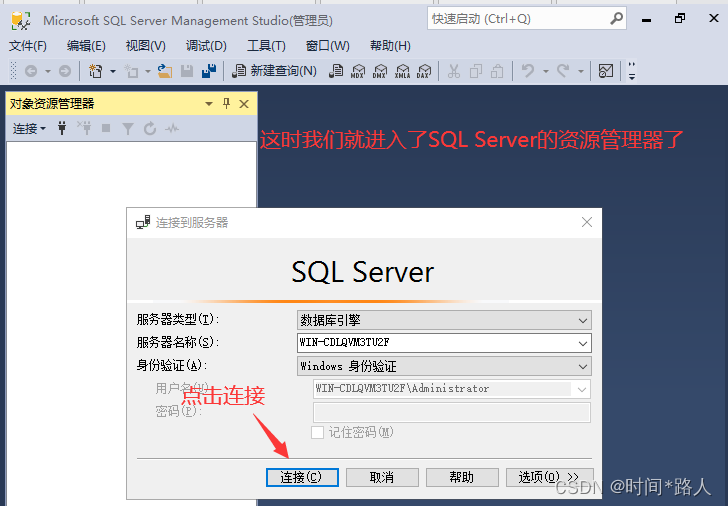
Task: Open the 连接 dropdown in Object Explorer
Action: (x=29, y=129)
